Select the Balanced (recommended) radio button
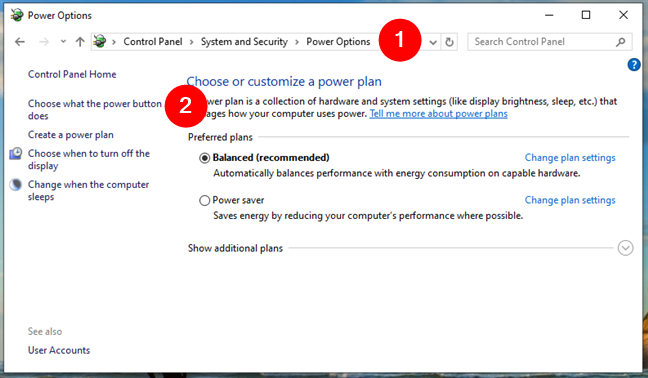 [205, 158]
